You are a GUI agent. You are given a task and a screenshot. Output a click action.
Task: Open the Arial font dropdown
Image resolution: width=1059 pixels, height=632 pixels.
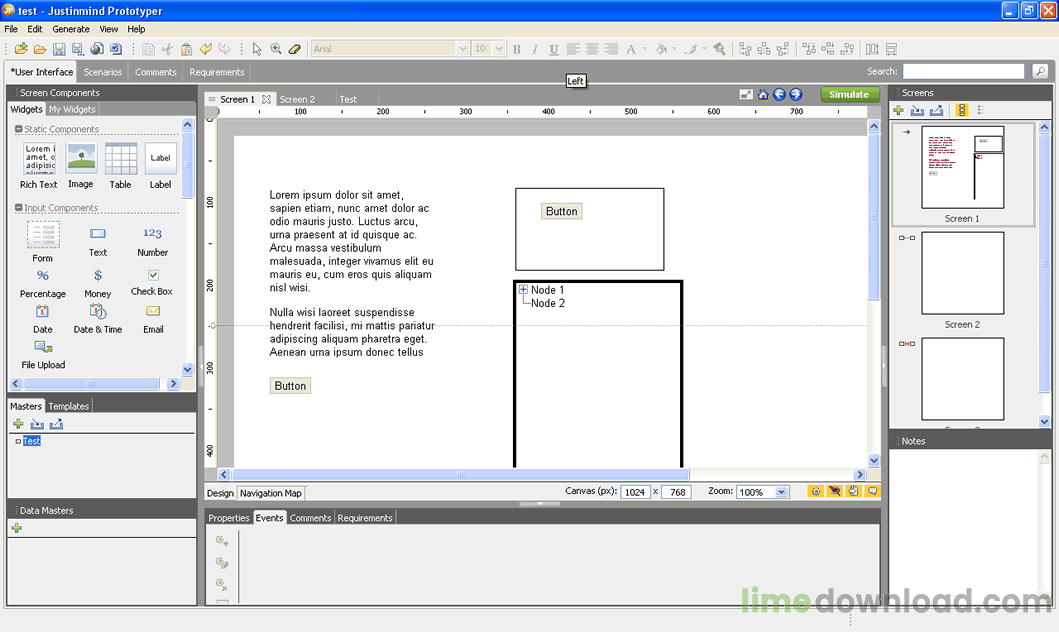point(463,49)
